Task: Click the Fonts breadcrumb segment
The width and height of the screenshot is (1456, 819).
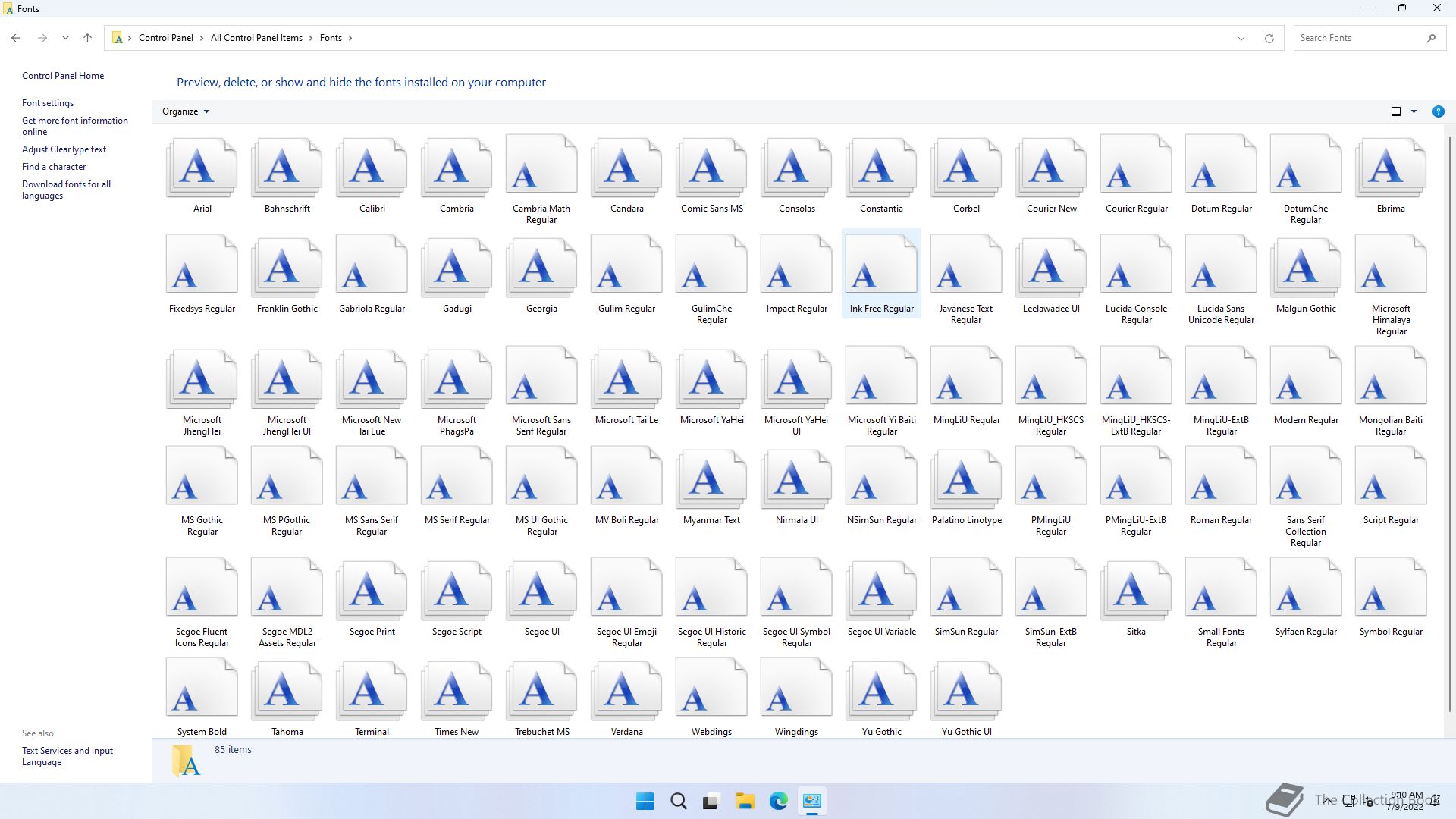Action: point(331,38)
